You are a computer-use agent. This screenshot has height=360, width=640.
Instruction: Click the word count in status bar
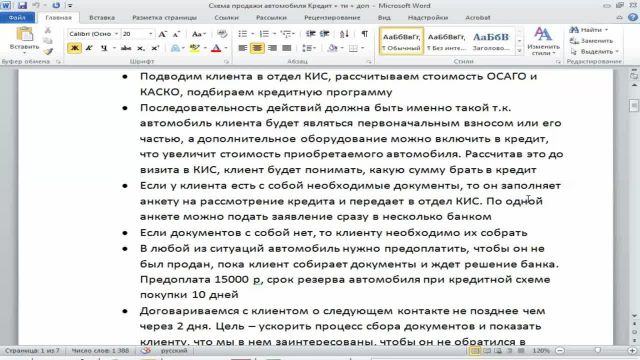coord(100,351)
